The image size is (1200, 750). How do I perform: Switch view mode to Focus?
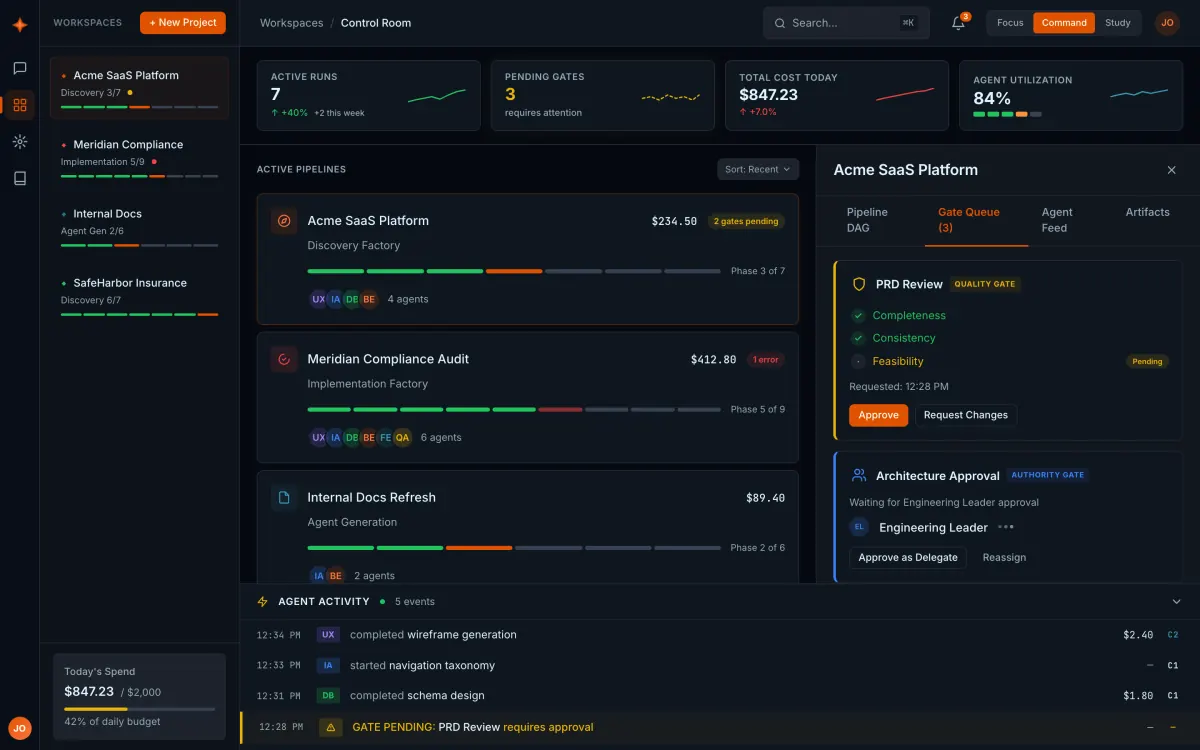pyautogui.click(x=1010, y=23)
